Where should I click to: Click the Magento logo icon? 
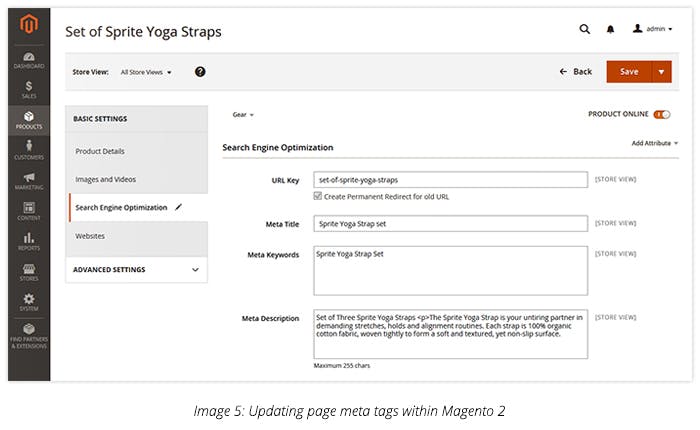point(29,23)
